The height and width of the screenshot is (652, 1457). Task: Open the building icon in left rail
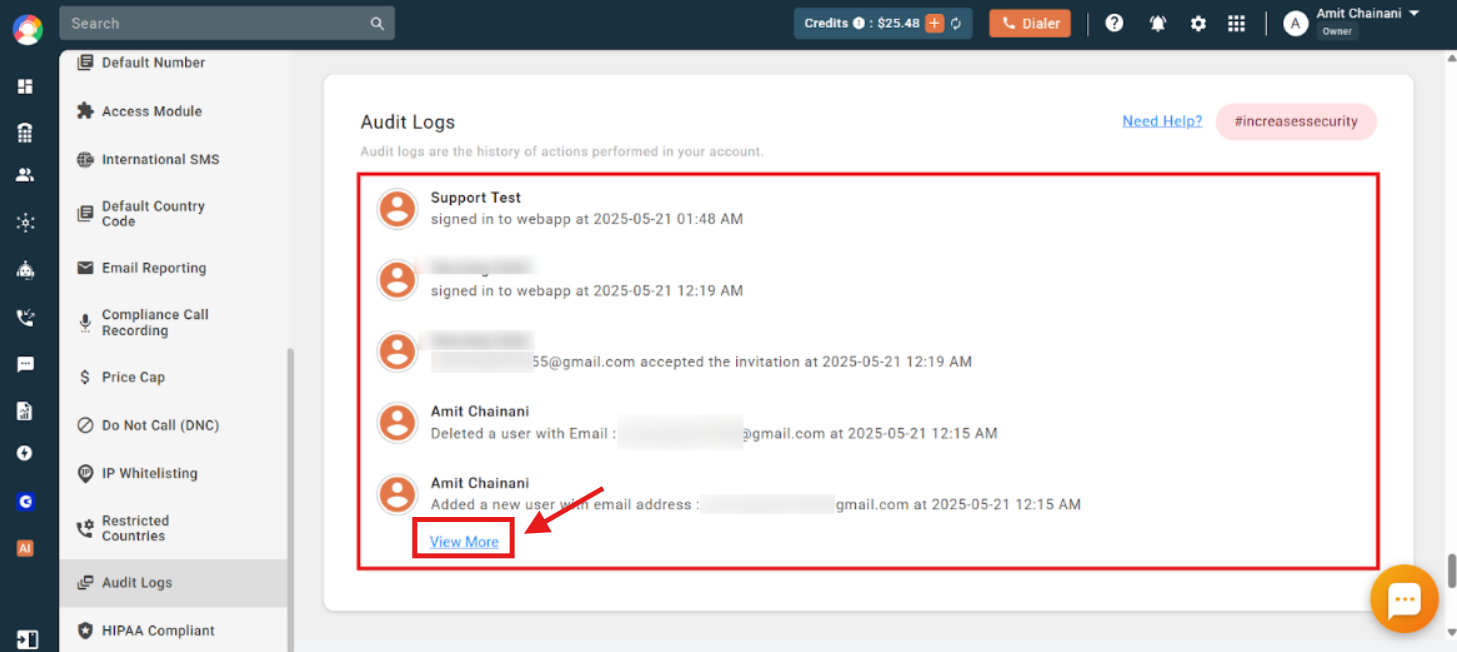[x=25, y=132]
